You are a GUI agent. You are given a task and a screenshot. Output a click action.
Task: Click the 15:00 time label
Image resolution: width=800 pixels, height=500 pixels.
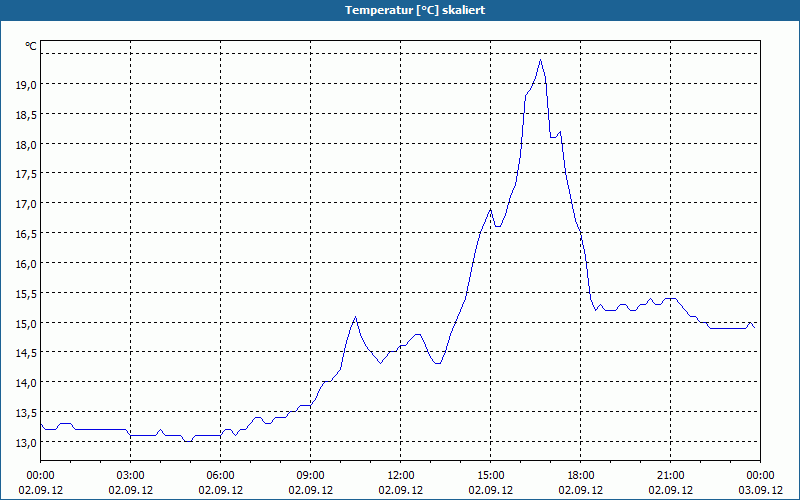[x=490, y=476]
